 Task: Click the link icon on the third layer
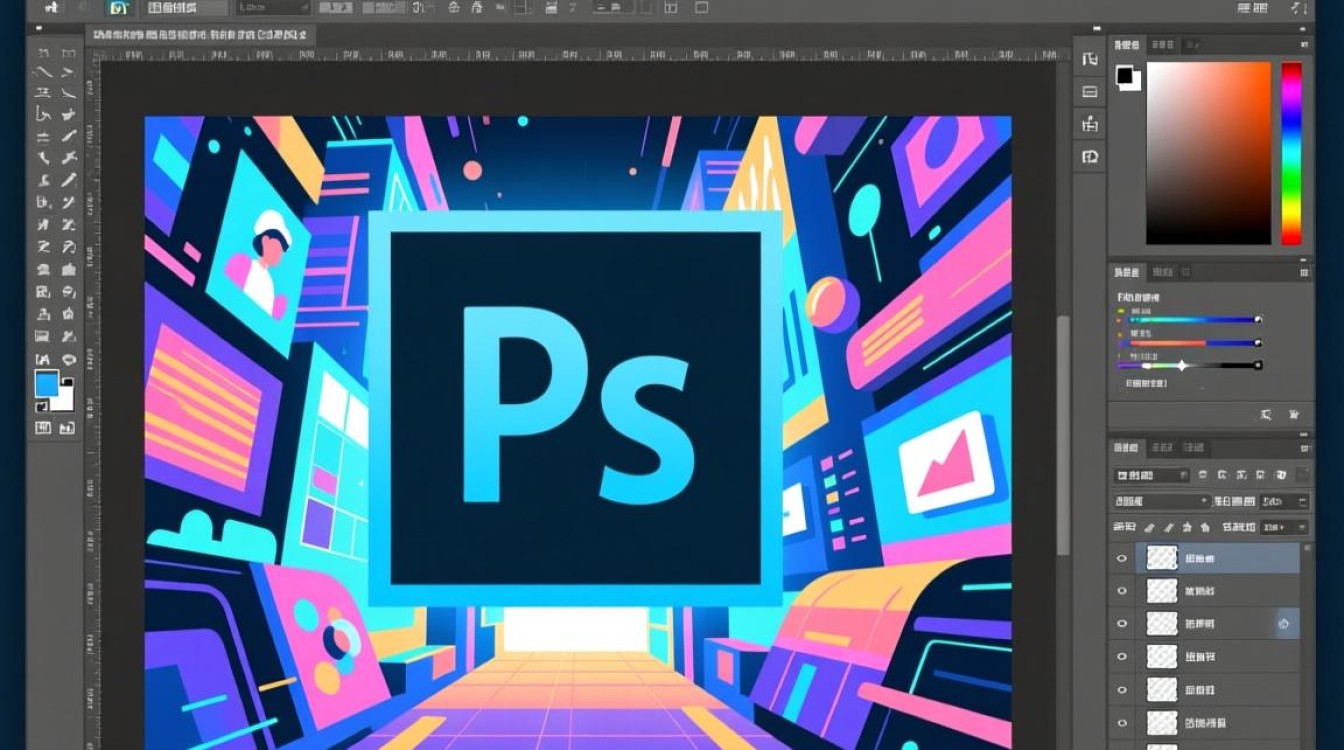[1283, 624]
